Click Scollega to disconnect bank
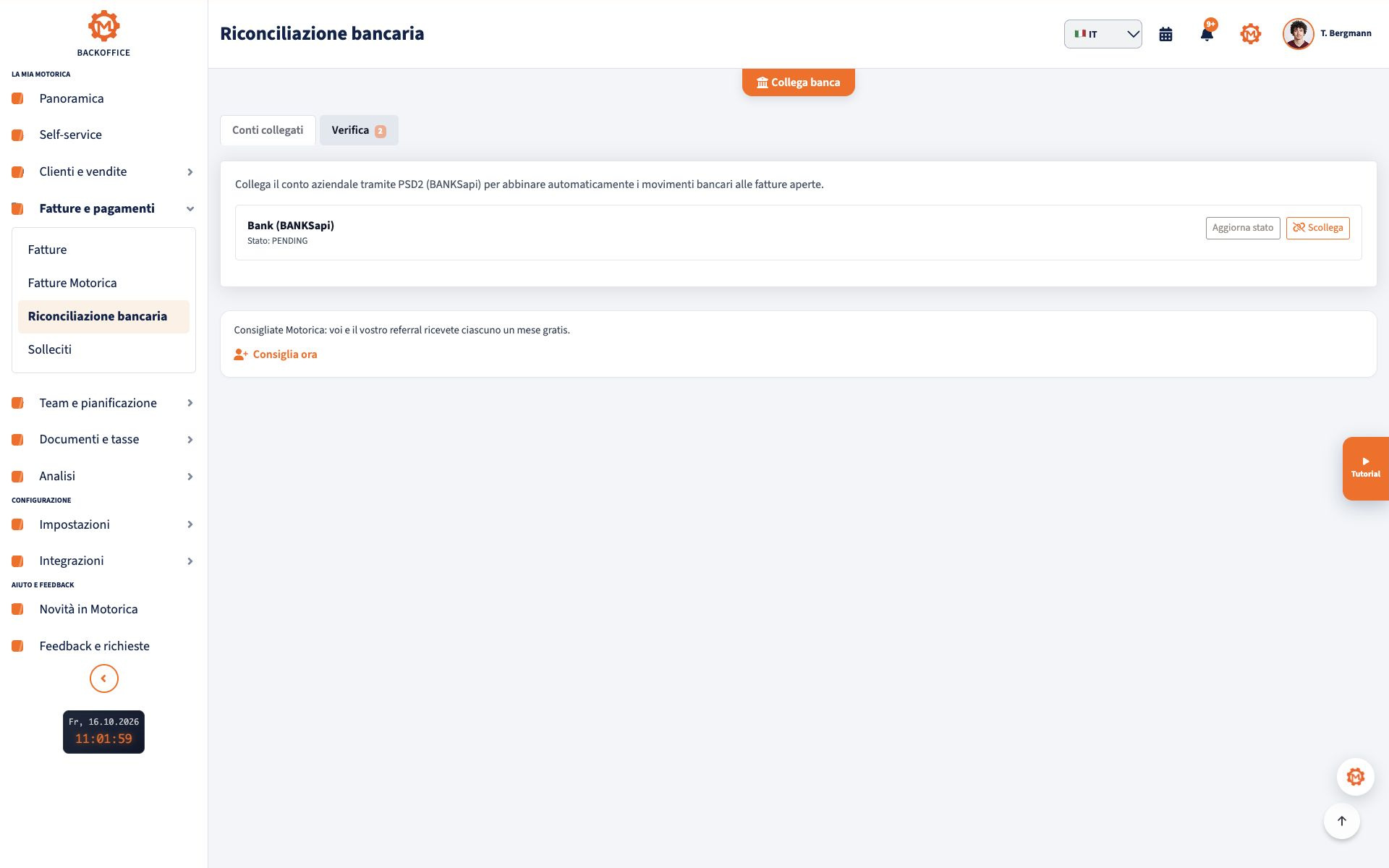 pos(1317,228)
